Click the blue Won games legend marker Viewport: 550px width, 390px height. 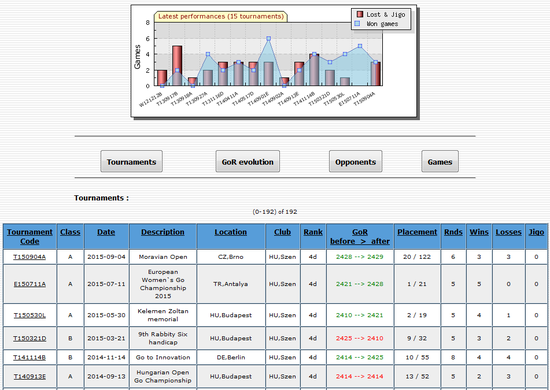[357, 24]
